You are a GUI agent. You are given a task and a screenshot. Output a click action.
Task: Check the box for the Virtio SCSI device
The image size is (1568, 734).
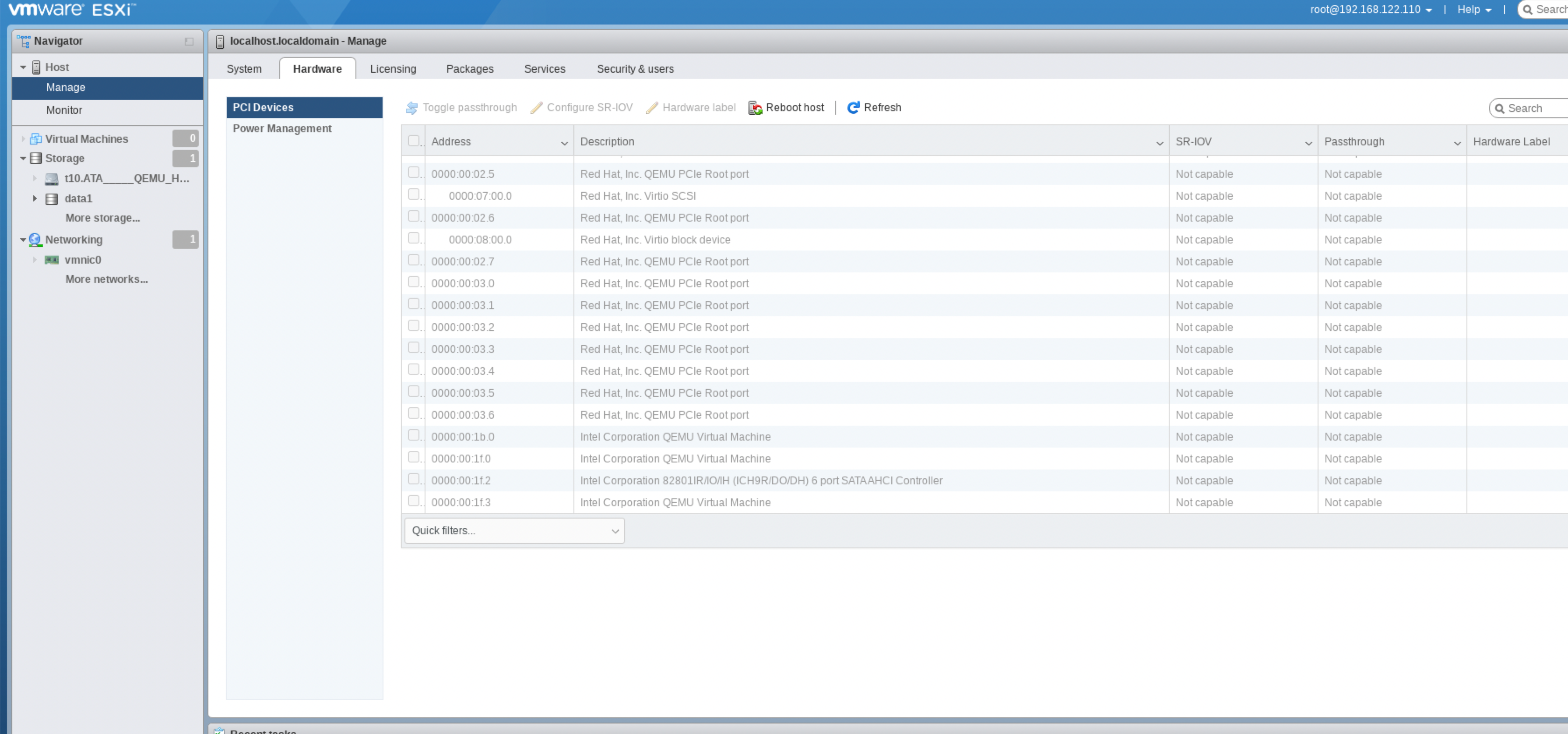click(414, 194)
